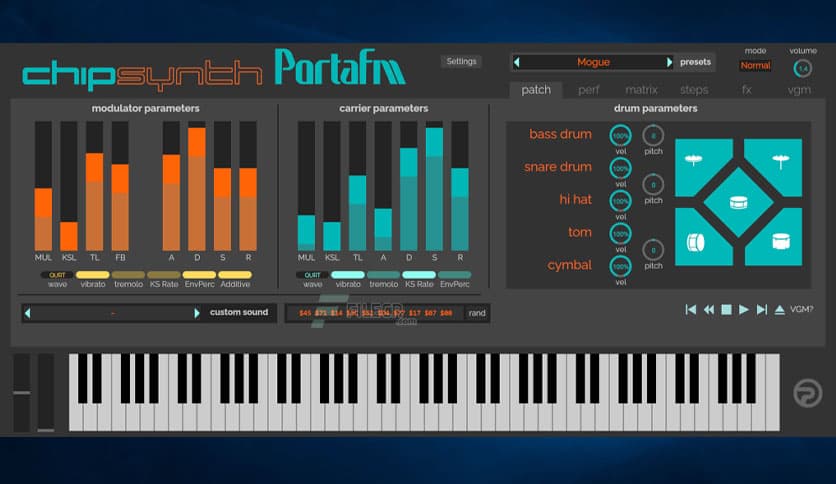
Task: Adjust the modulator FB slider bar
Action: (120, 186)
